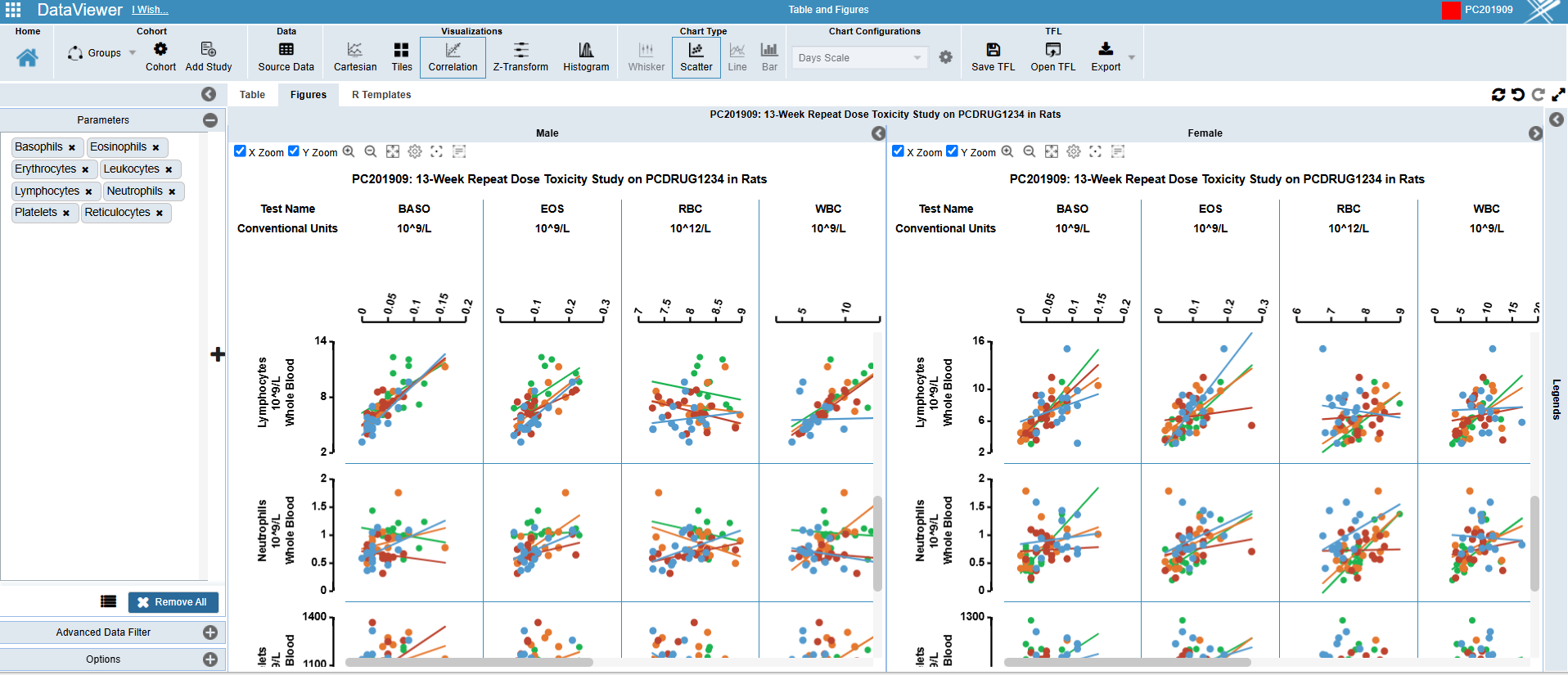The height and width of the screenshot is (675, 1568).
Task: Open the Cohort settings icon
Action: [160, 50]
